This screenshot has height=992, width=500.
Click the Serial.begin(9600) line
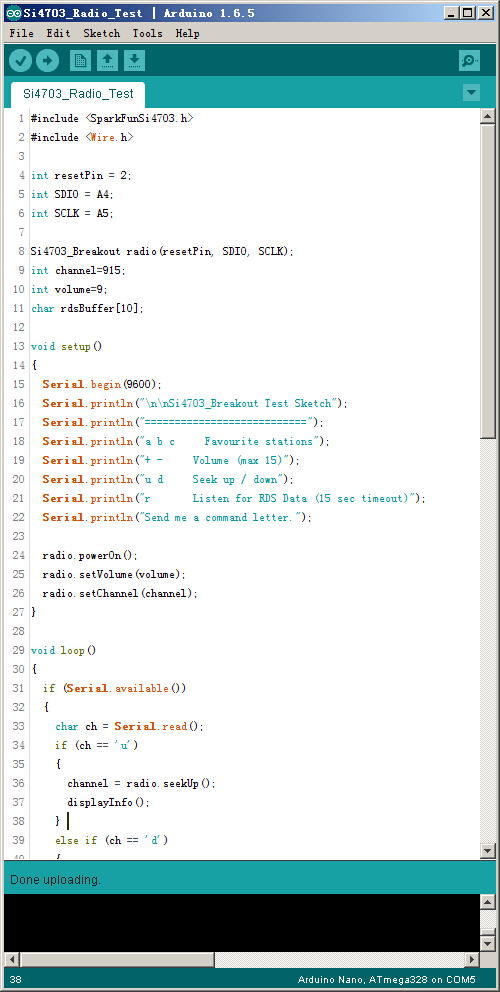[x=103, y=384]
